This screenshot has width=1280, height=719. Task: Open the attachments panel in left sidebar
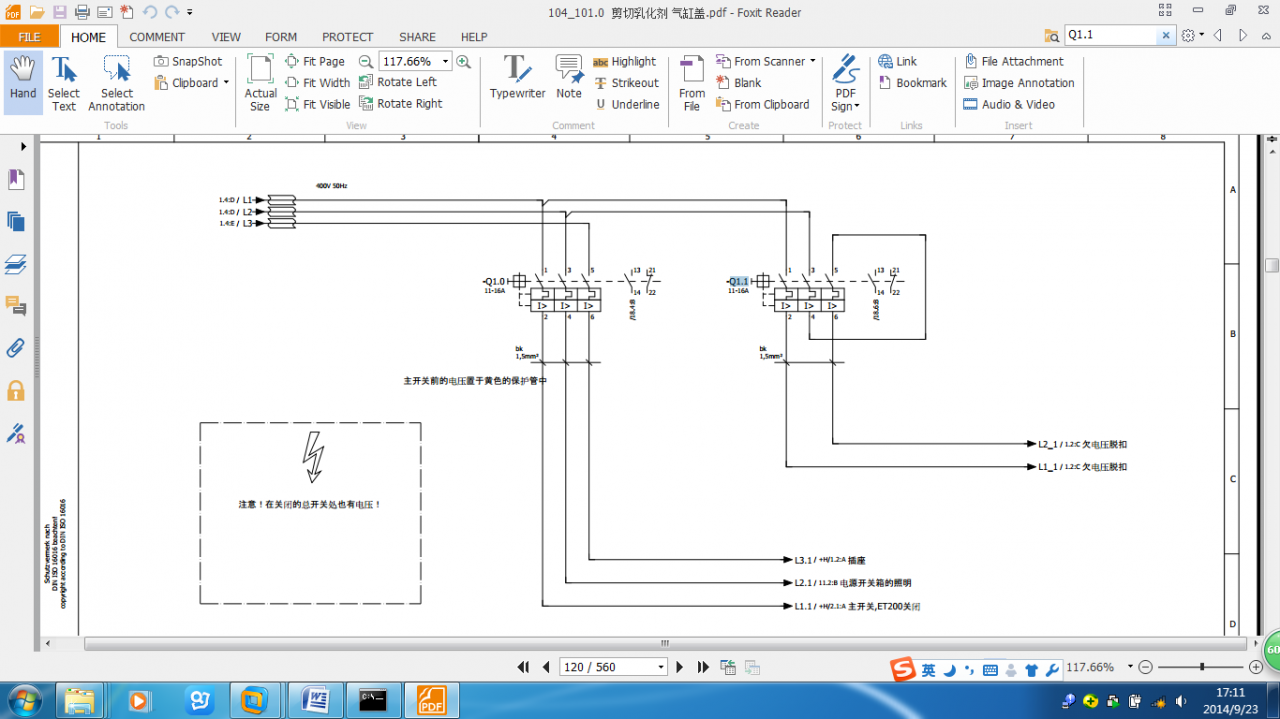tap(16, 348)
